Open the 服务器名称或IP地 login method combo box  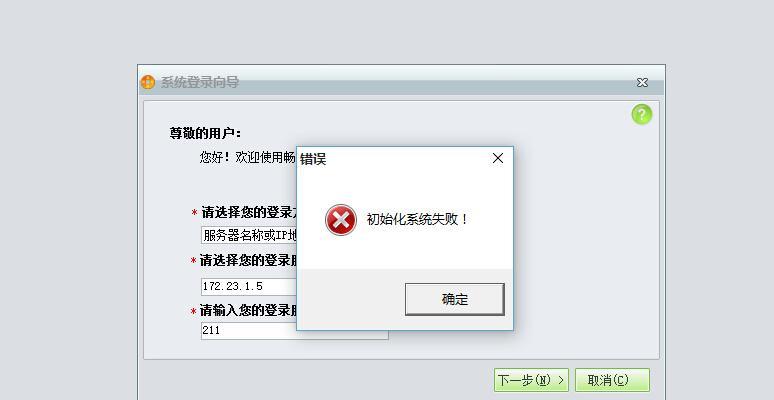click(x=249, y=235)
